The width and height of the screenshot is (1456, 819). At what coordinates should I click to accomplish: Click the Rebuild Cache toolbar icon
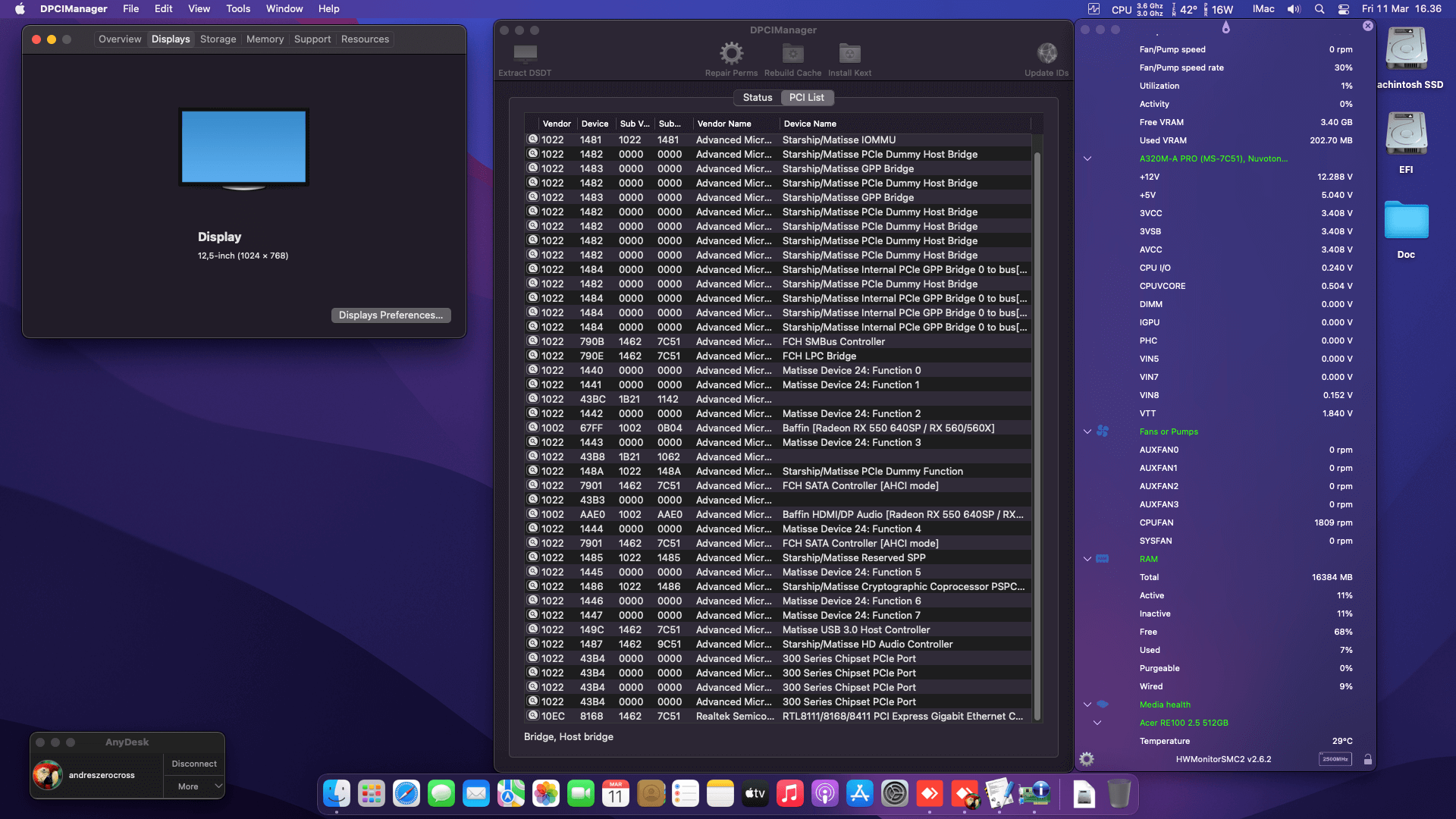tap(792, 53)
